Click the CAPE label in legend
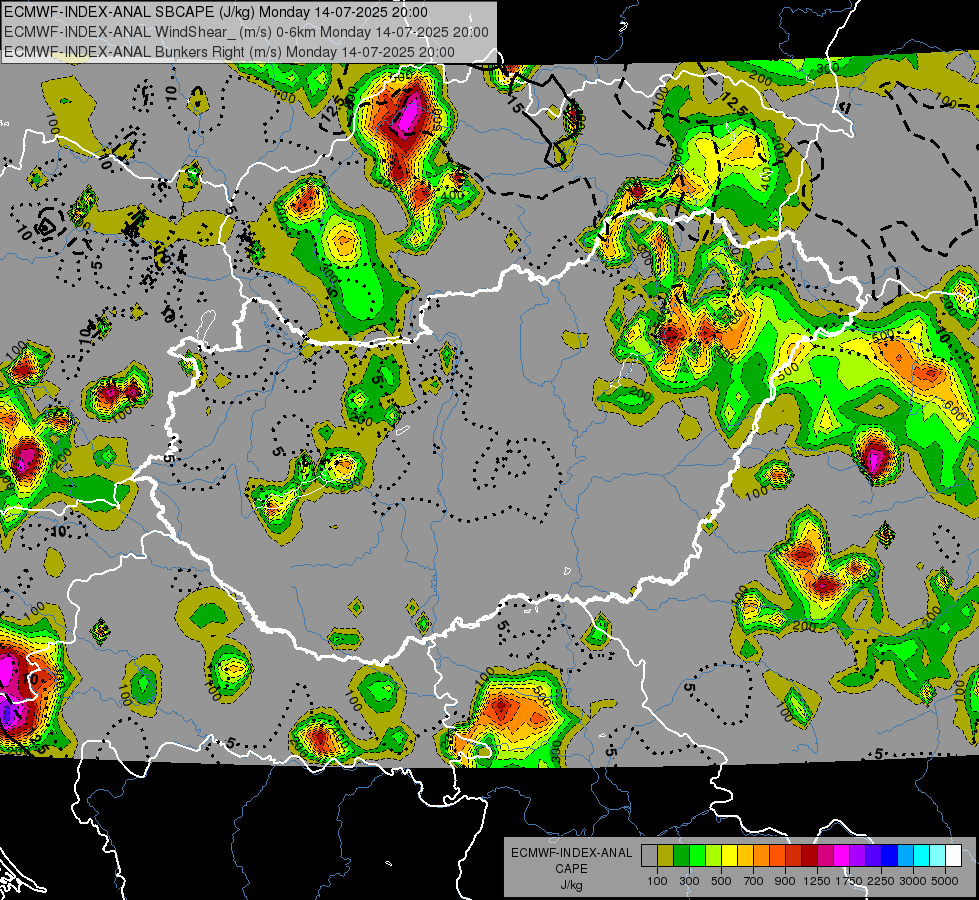This screenshot has width=979, height=900. 571,868
